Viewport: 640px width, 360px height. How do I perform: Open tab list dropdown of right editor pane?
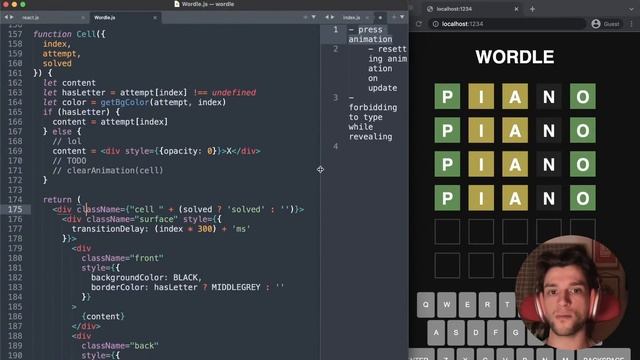pos(402,17)
